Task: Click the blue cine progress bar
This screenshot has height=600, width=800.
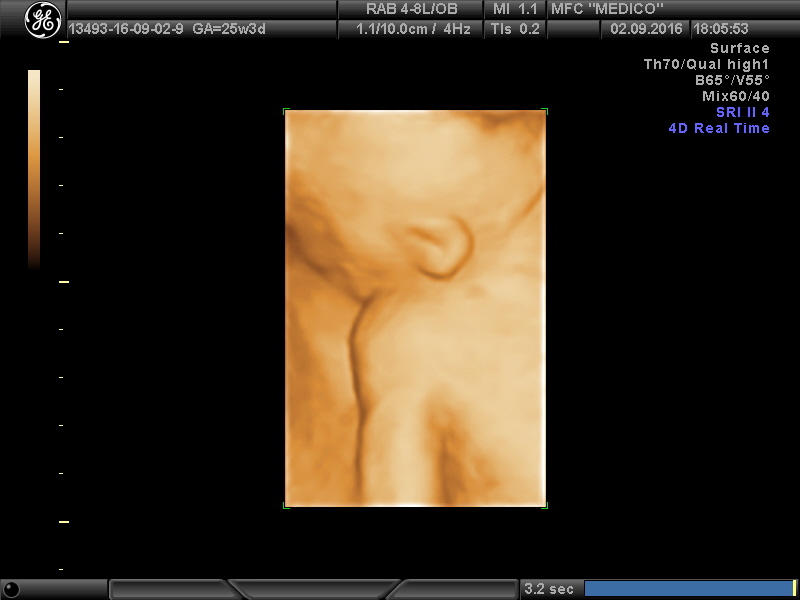Action: click(688, 589)
